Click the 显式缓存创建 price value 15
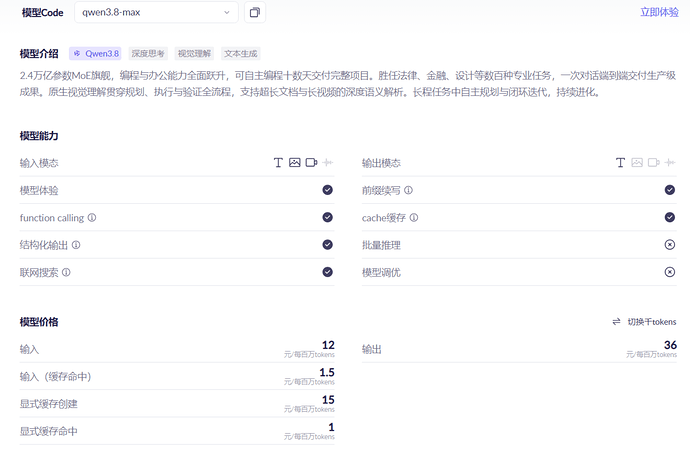The height and width of the screenshot is (456, 690). coord(328,399)
